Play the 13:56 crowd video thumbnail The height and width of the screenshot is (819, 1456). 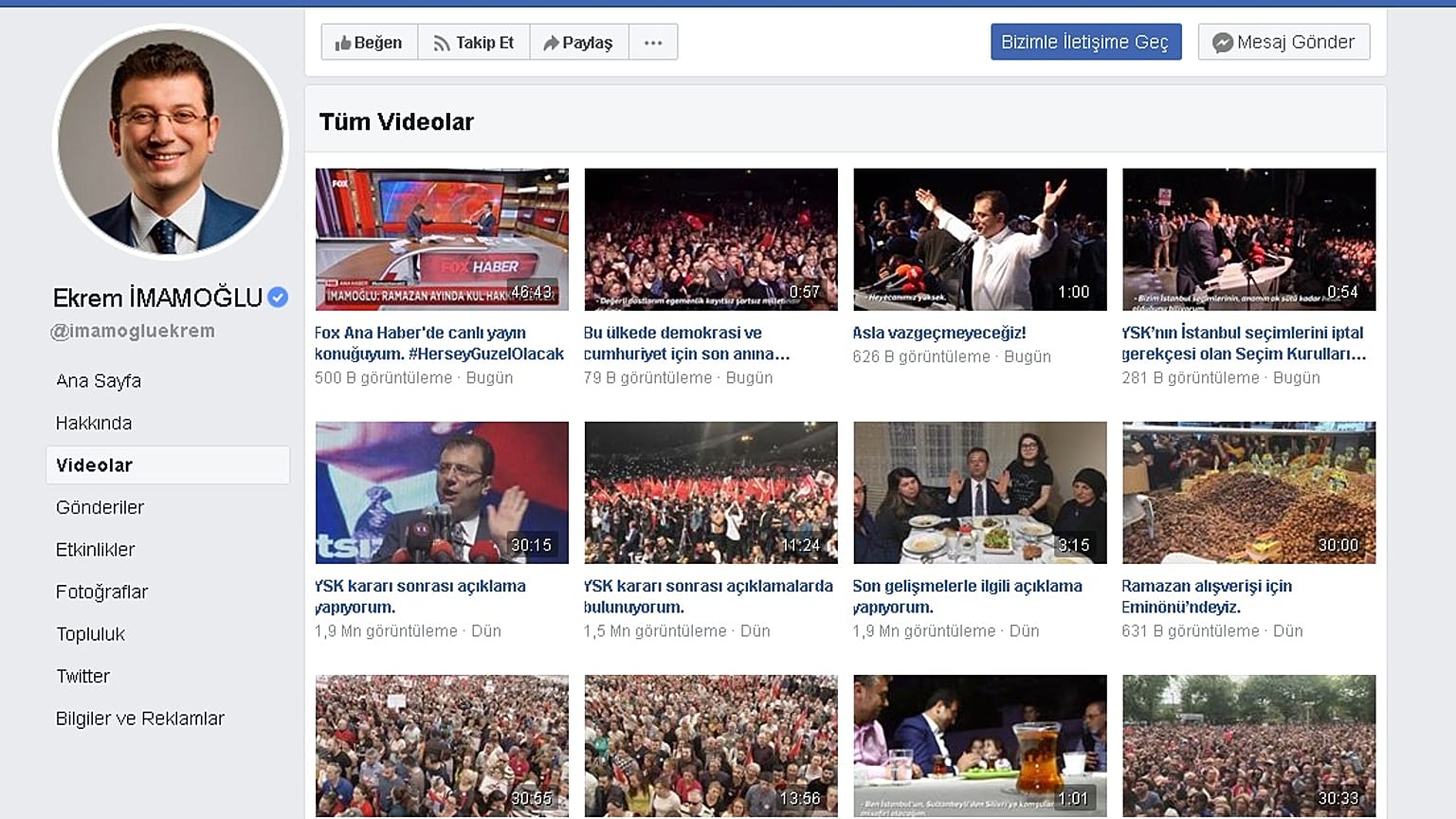pos(711,746)
